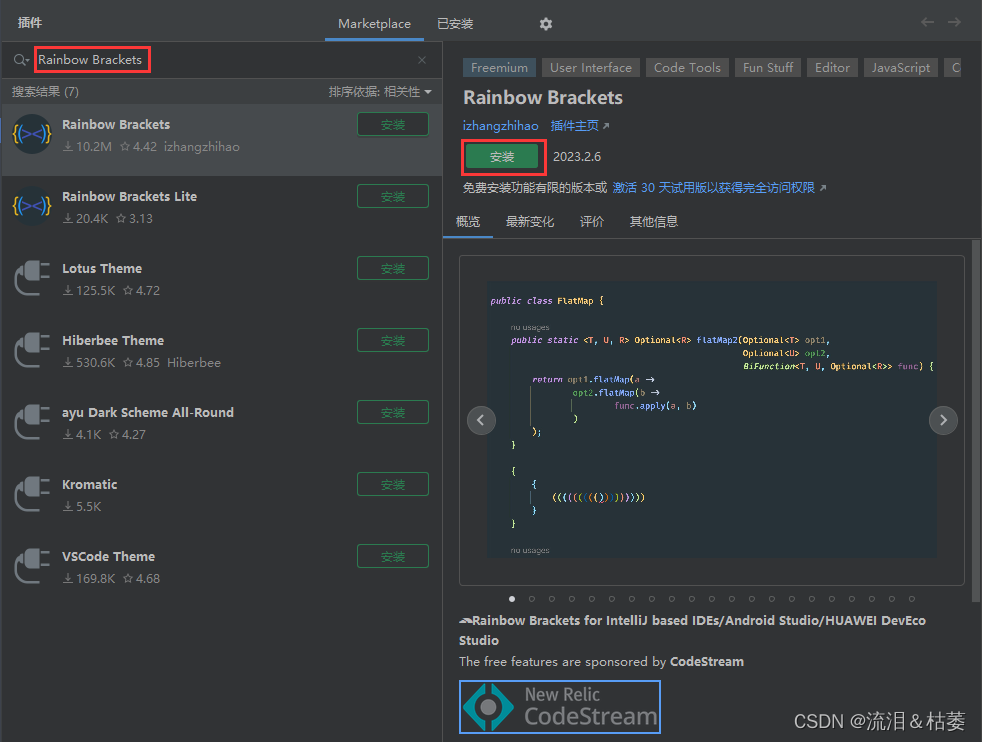Image resolution: width=982 pixels, height=742 pixels.
Task: Click the VSCode Theme plug icon
Action: 32,566
